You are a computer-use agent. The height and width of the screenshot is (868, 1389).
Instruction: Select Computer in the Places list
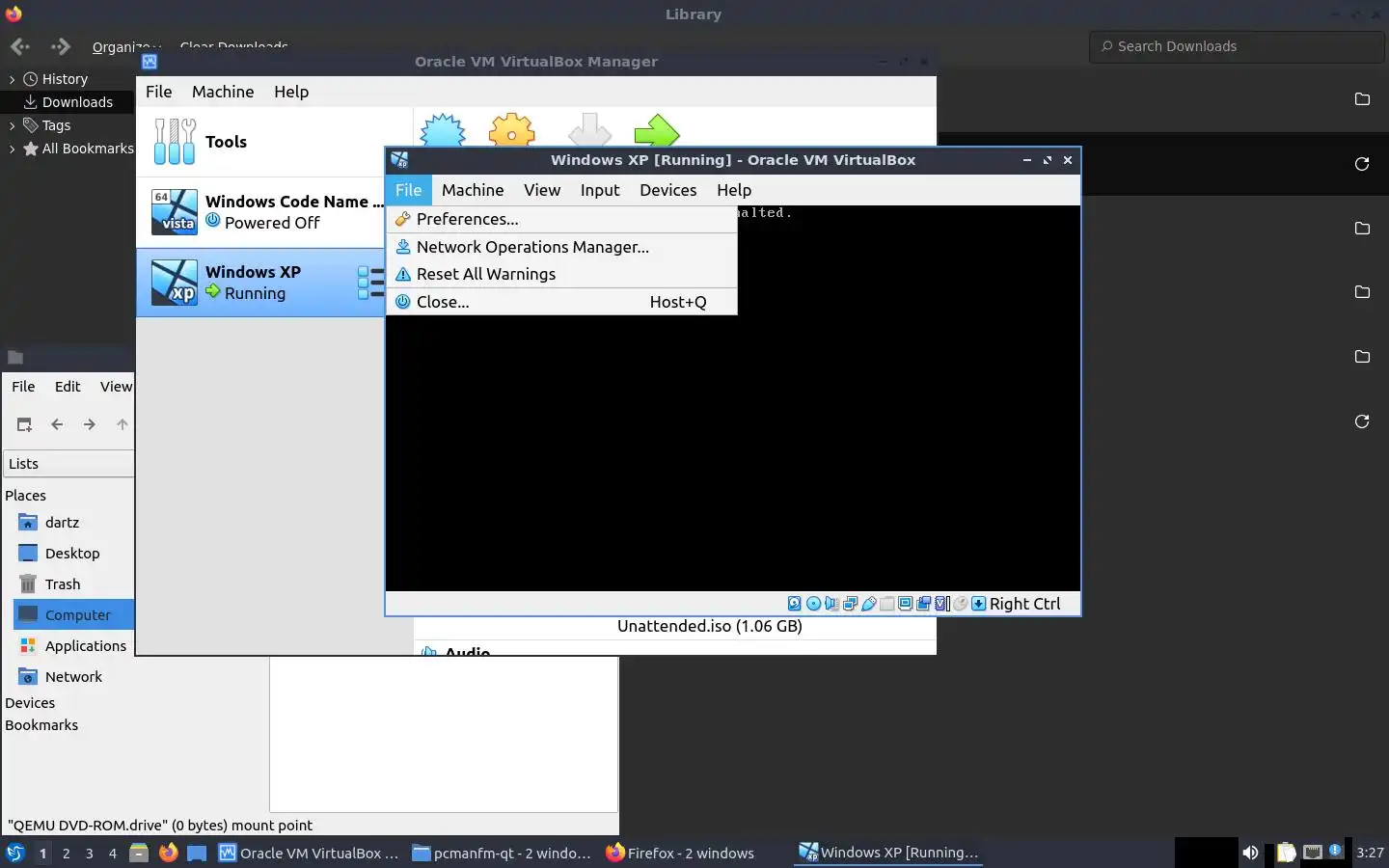pos(73,615)
